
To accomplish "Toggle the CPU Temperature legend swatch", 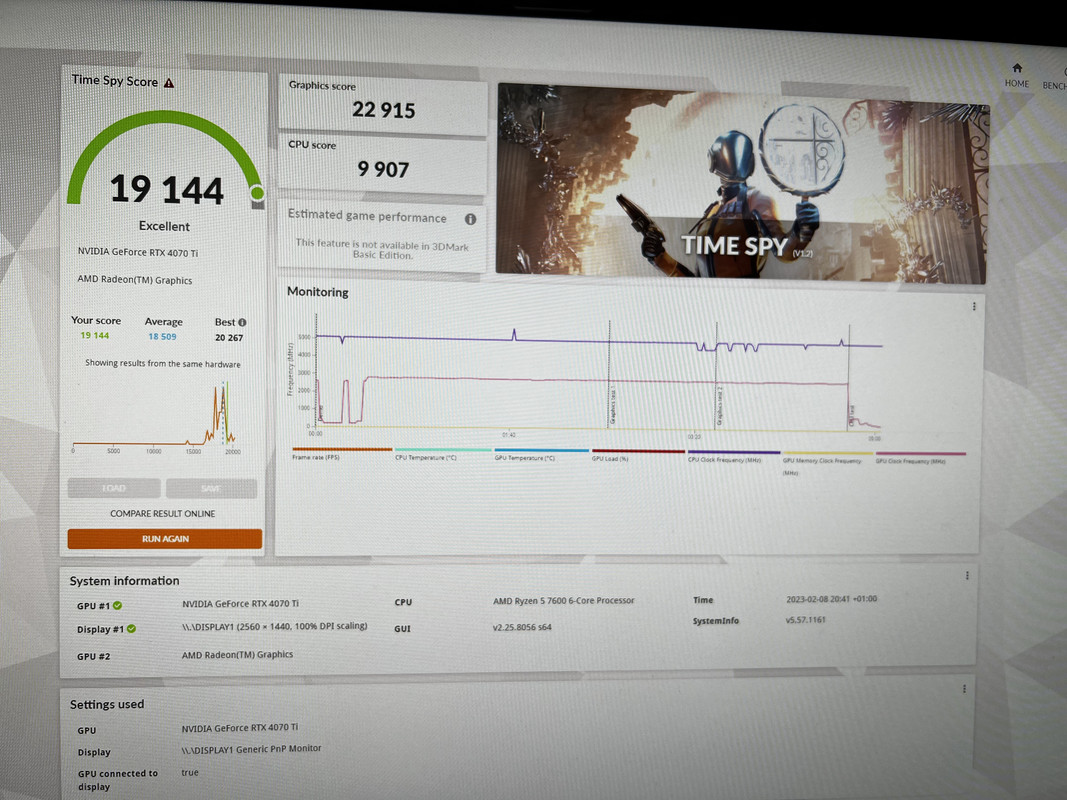I will point(443,450).
